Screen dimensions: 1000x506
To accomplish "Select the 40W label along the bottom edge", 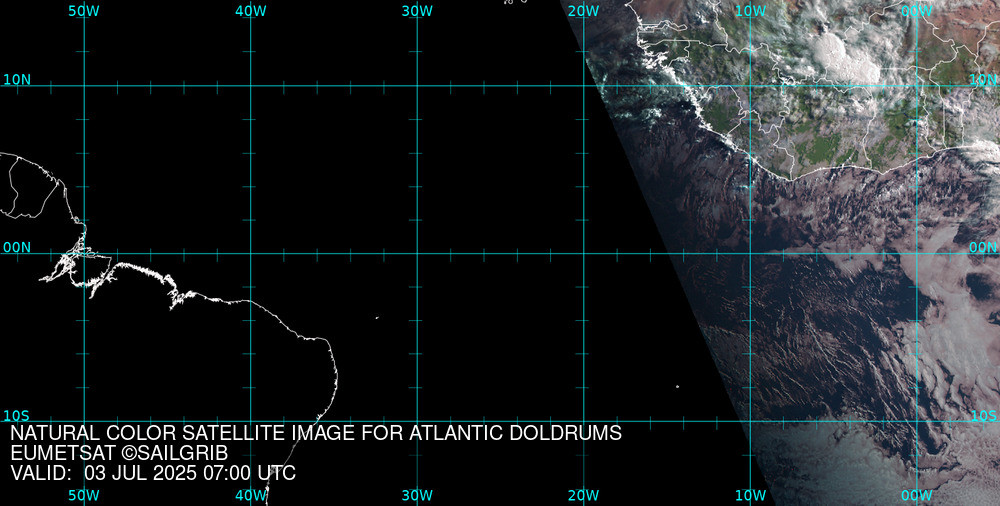I will pos(251,496).
